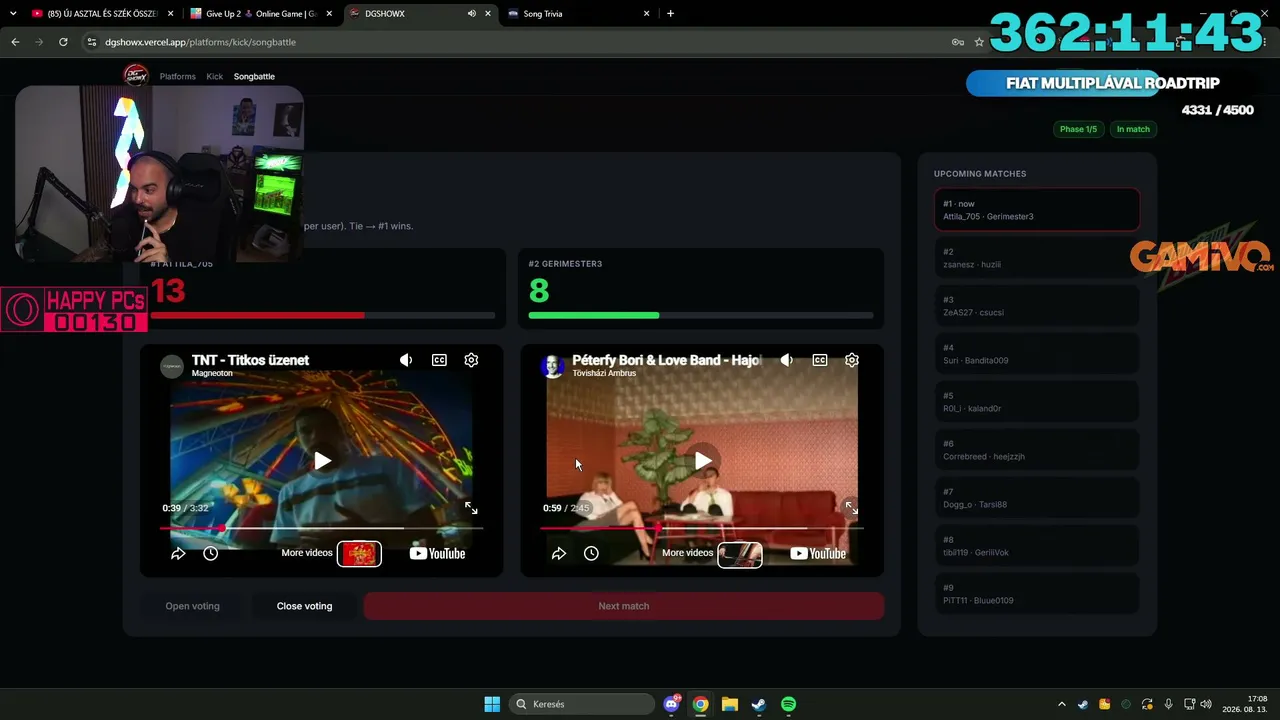Open Steam from the taskbar
Screen dimensions: 1280x720
click(x=759, y=704)
